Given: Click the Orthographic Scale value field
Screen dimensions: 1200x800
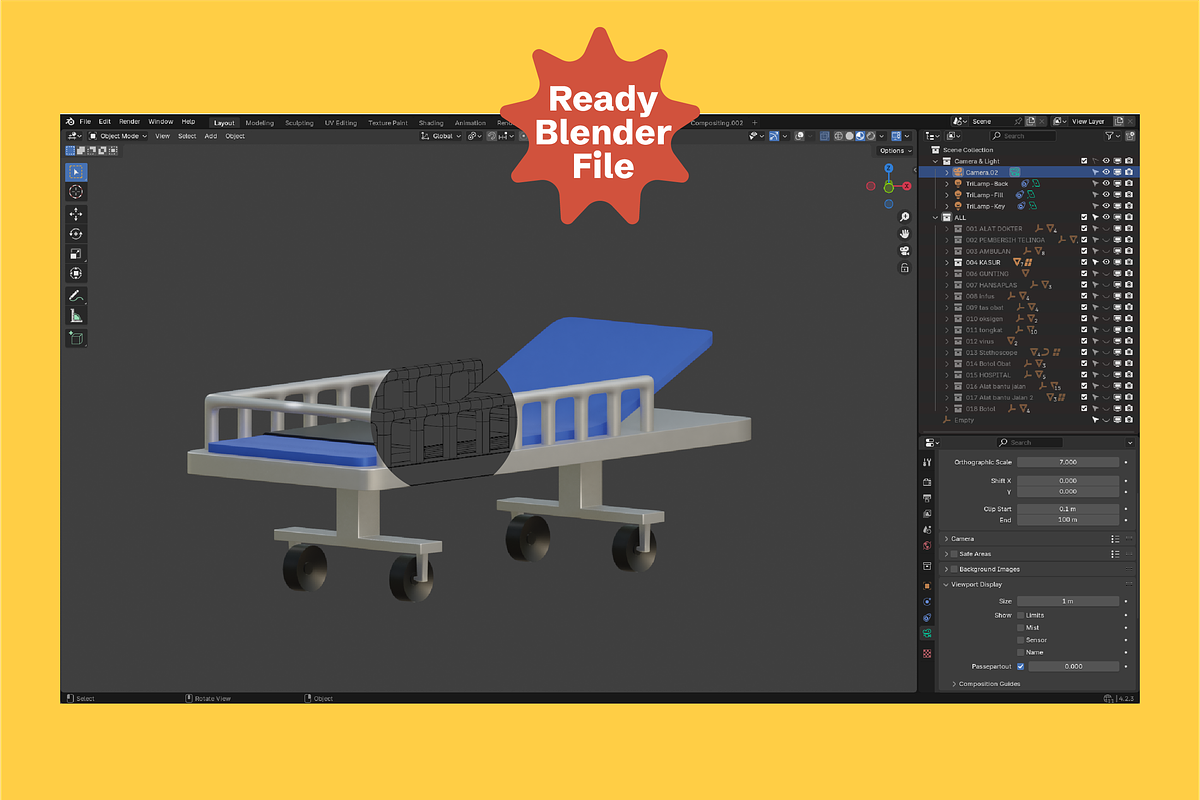Looking at the screenshot, I should pos(1068,462).
